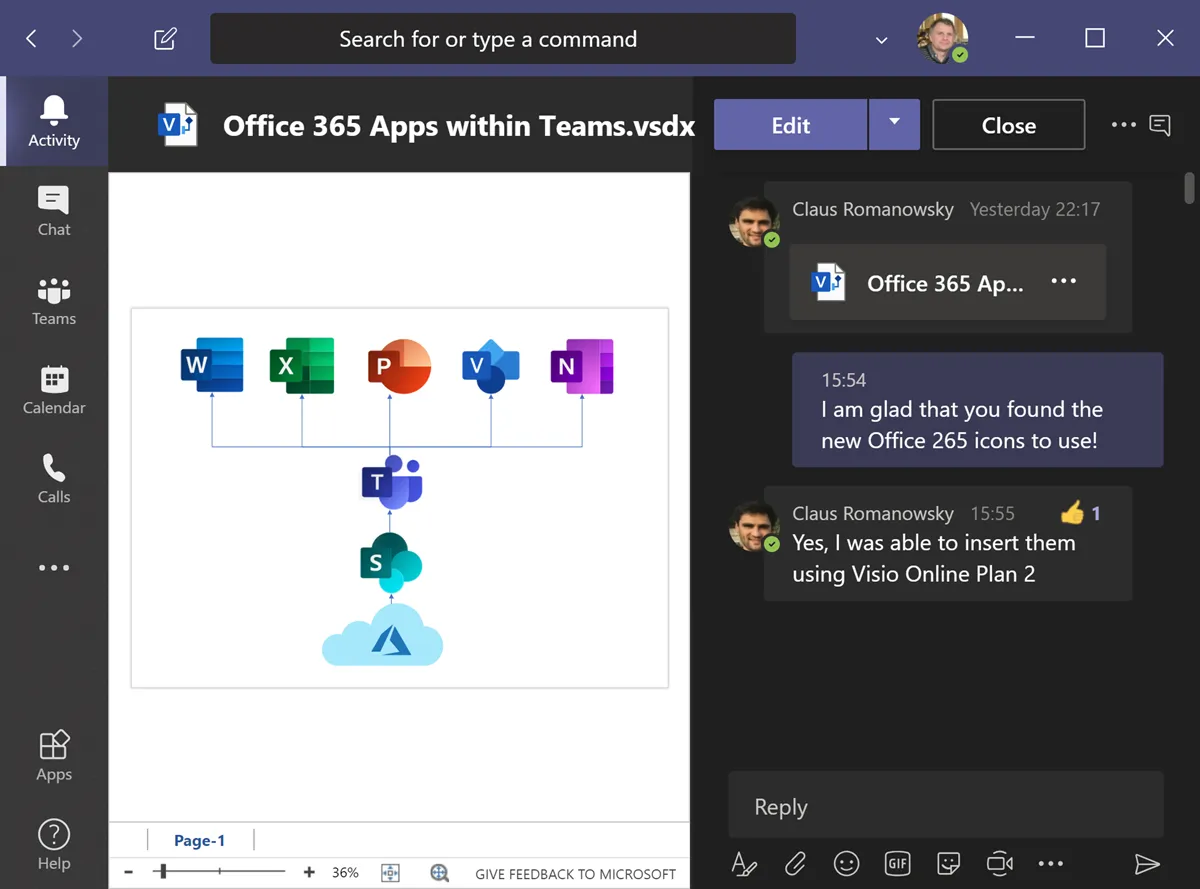Select the Page-1 tab
Viewport: 1200px width, 889px height.
[199, 840]
